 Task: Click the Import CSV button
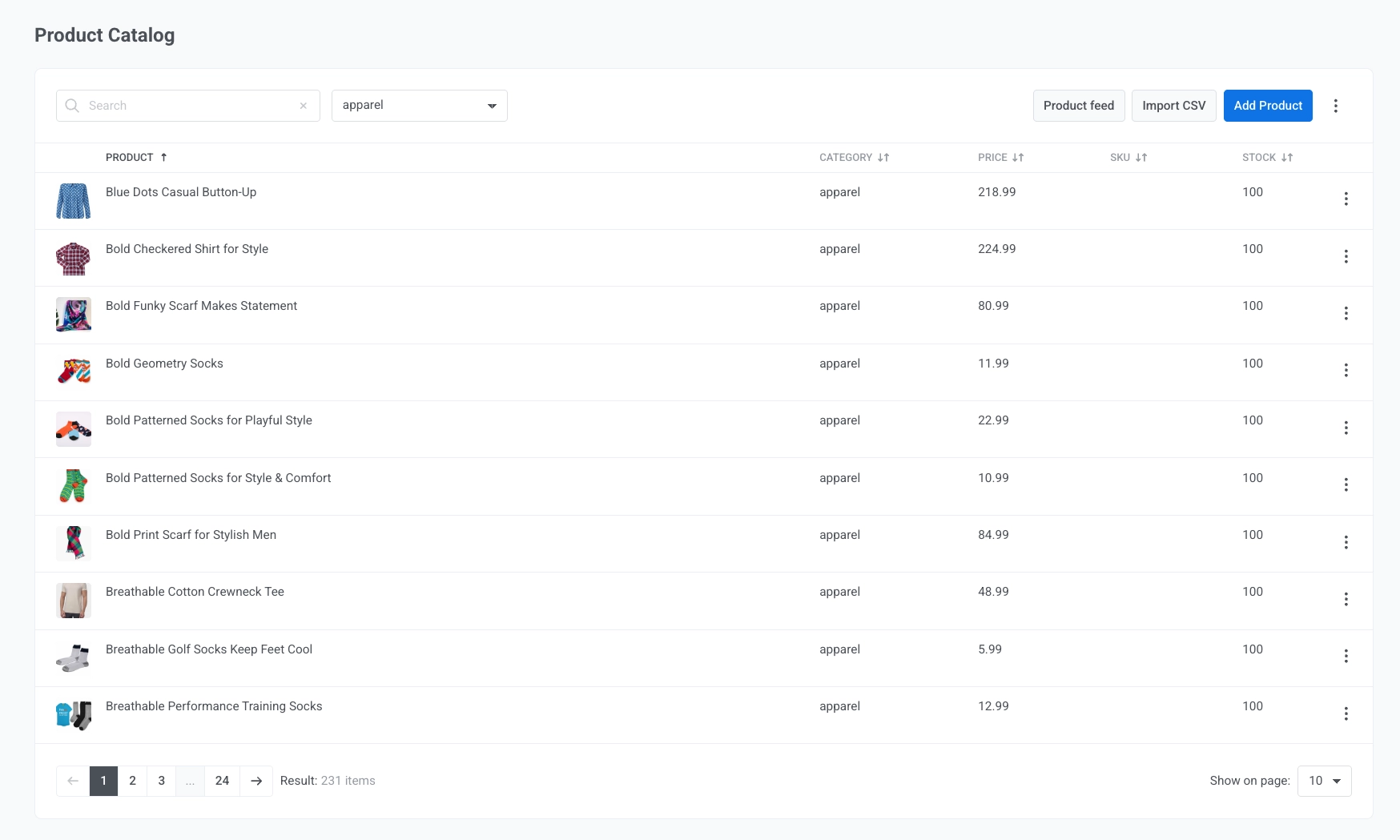(x=1174, y=106)
